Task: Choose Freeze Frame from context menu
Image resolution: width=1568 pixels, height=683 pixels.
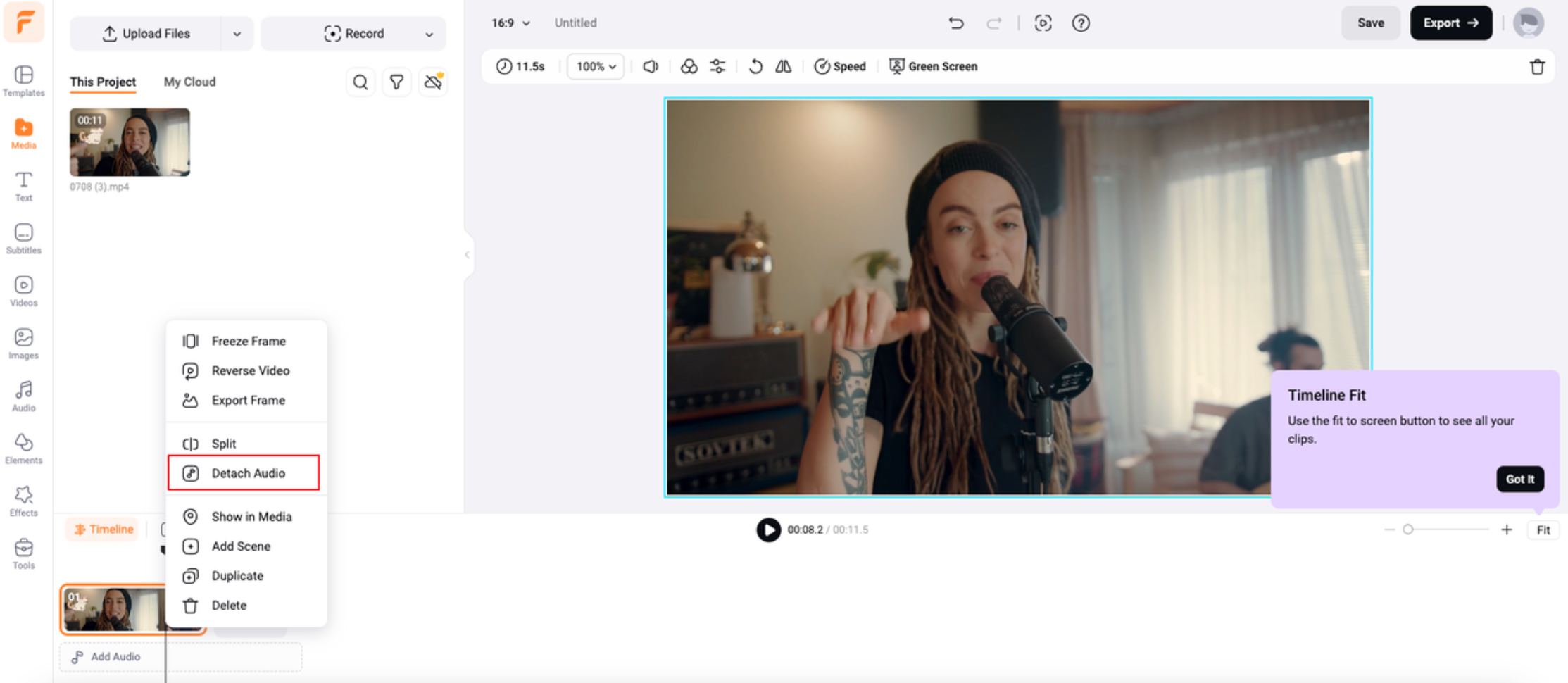Action: pyautogui.click(x=246, y=341)
